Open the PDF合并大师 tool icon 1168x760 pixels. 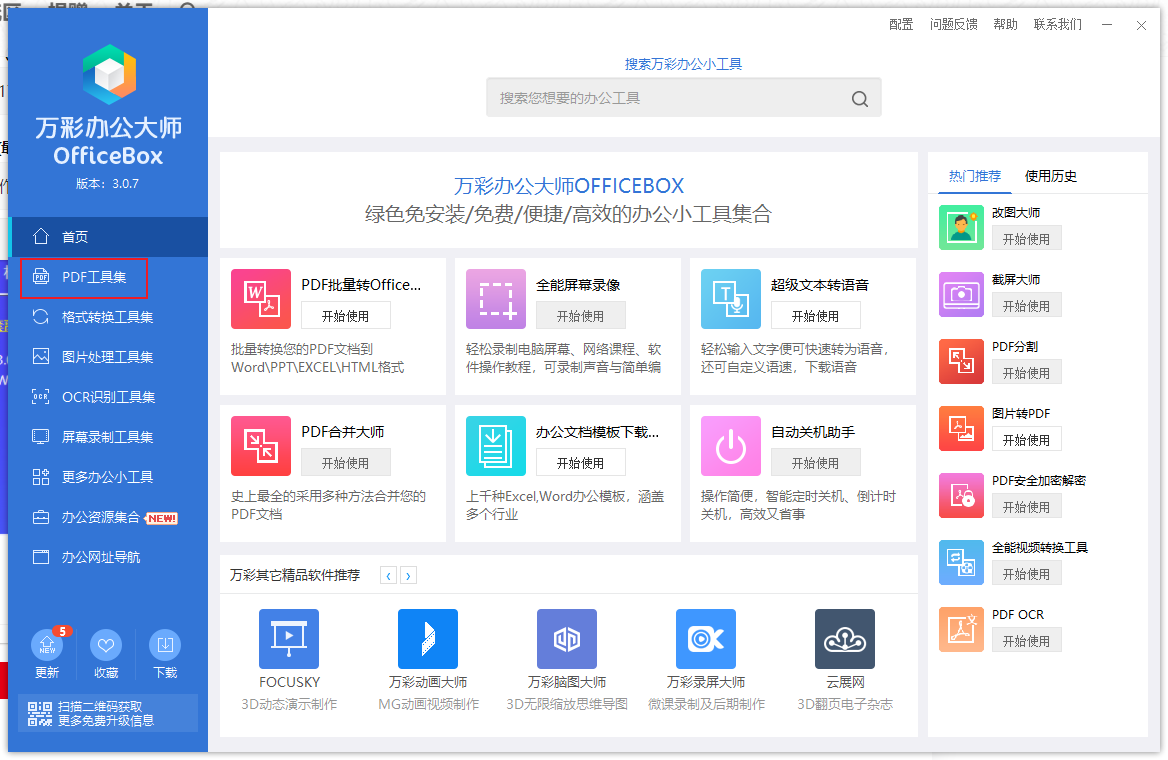(x=261, y=446)
